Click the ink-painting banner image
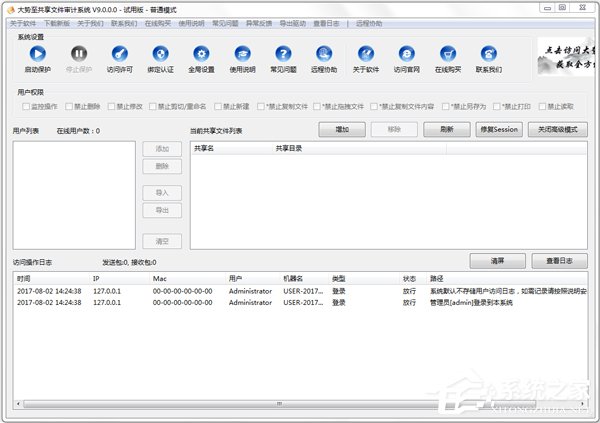 (567, 57)
